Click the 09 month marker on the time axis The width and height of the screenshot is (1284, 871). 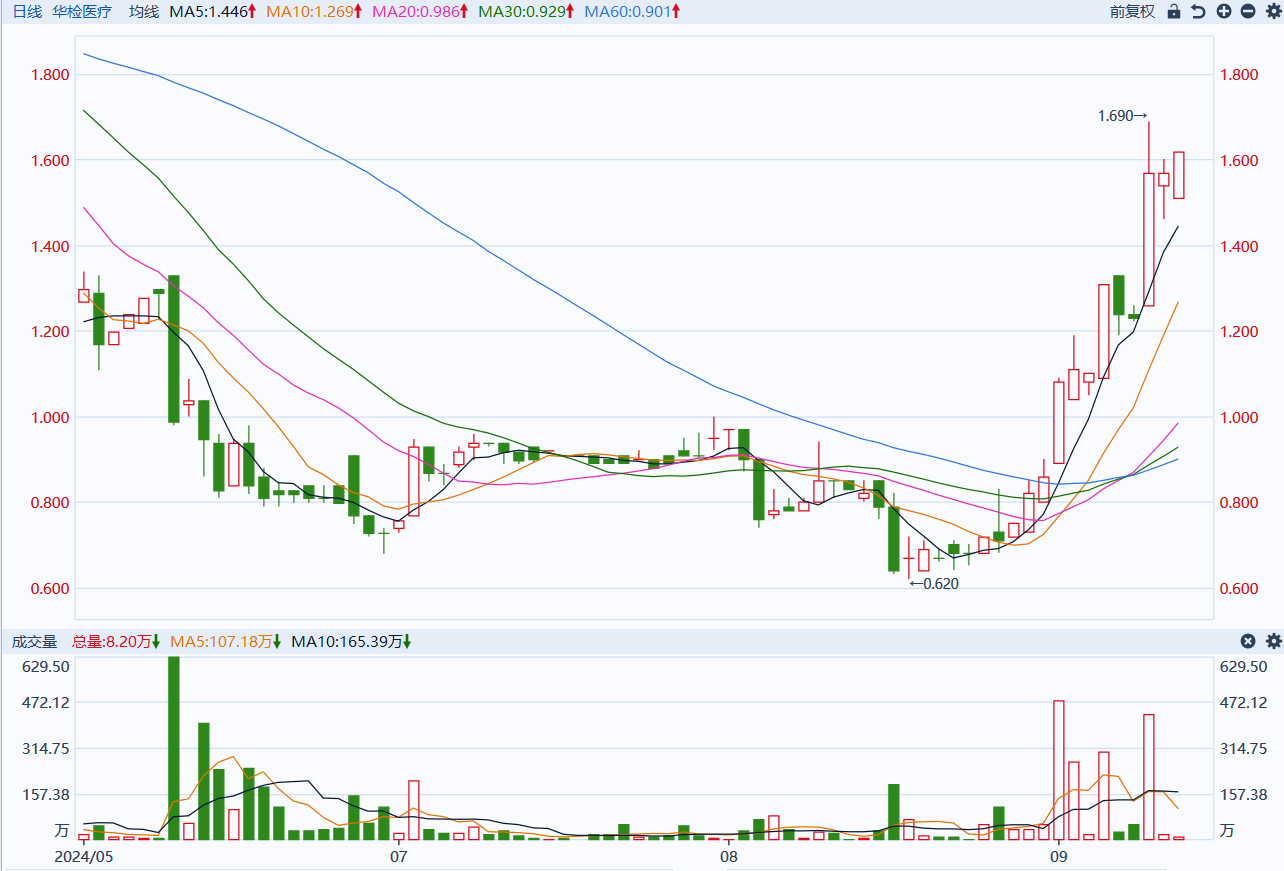(1059, 857)
